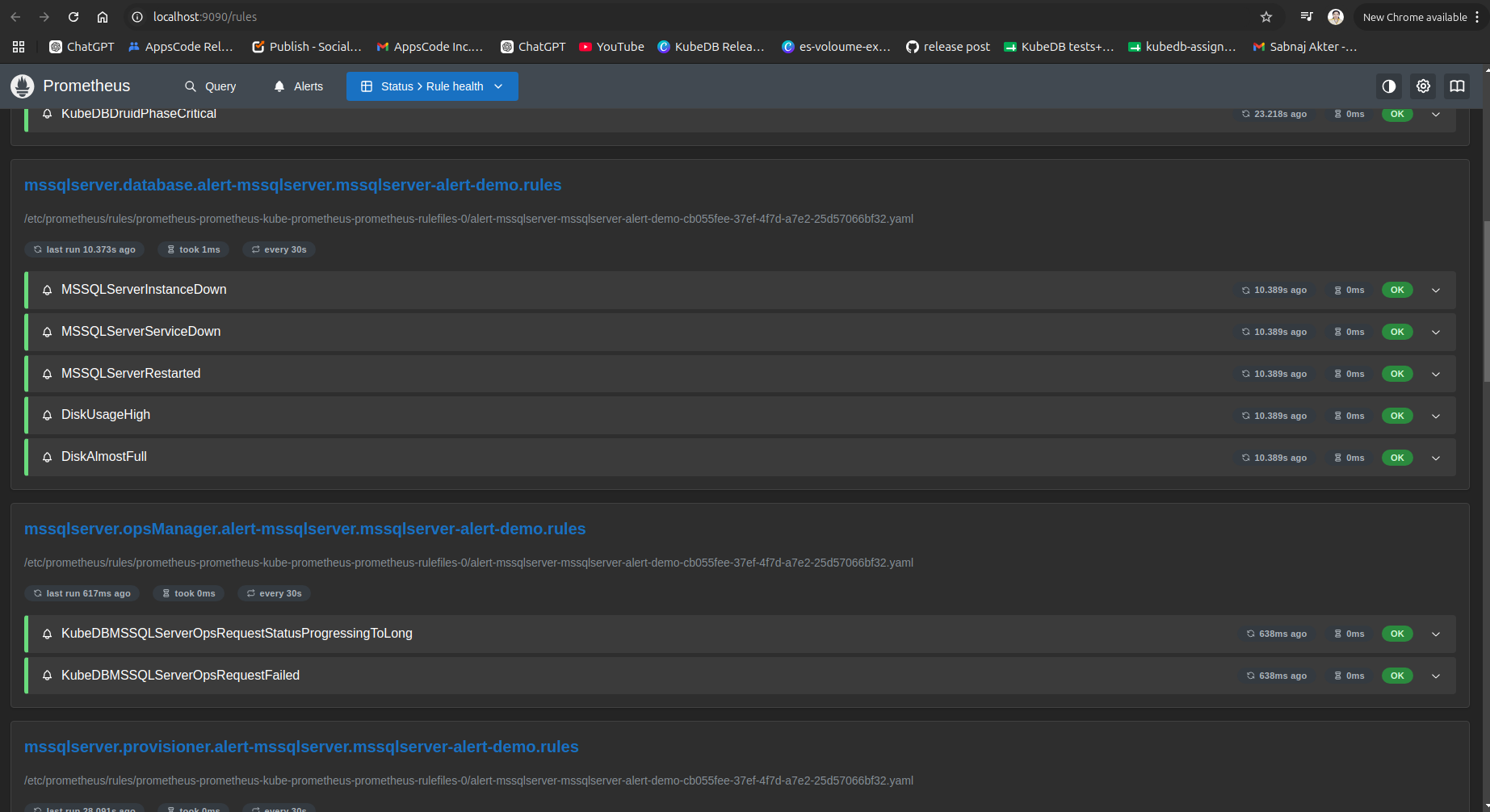The image size is (1490, 812).
Task: Open mssqlserver.provisioner.alert rule group link
Action: (x=301, y=747)
